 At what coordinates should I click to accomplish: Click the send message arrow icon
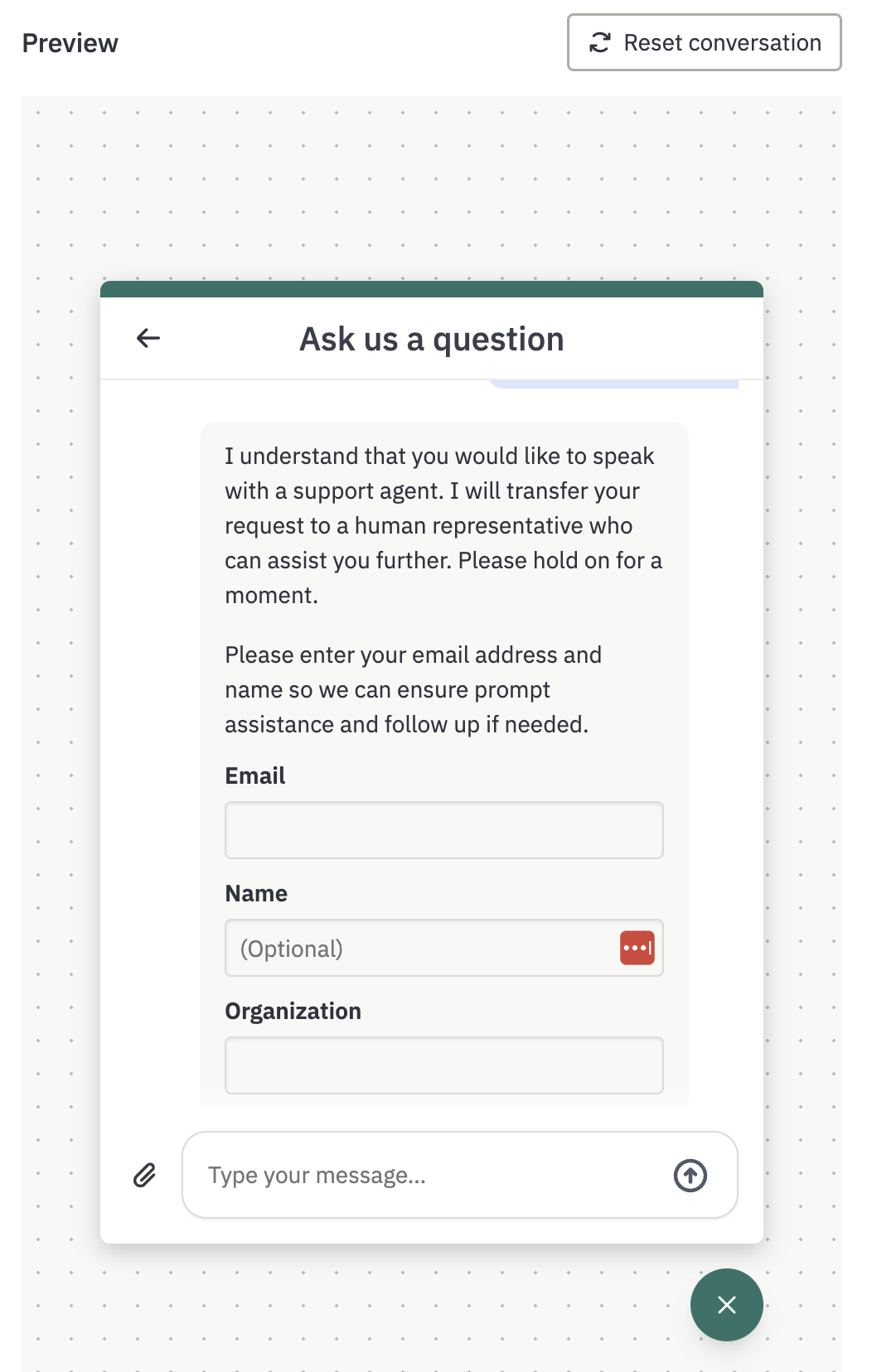click(x=690, y=1175)
